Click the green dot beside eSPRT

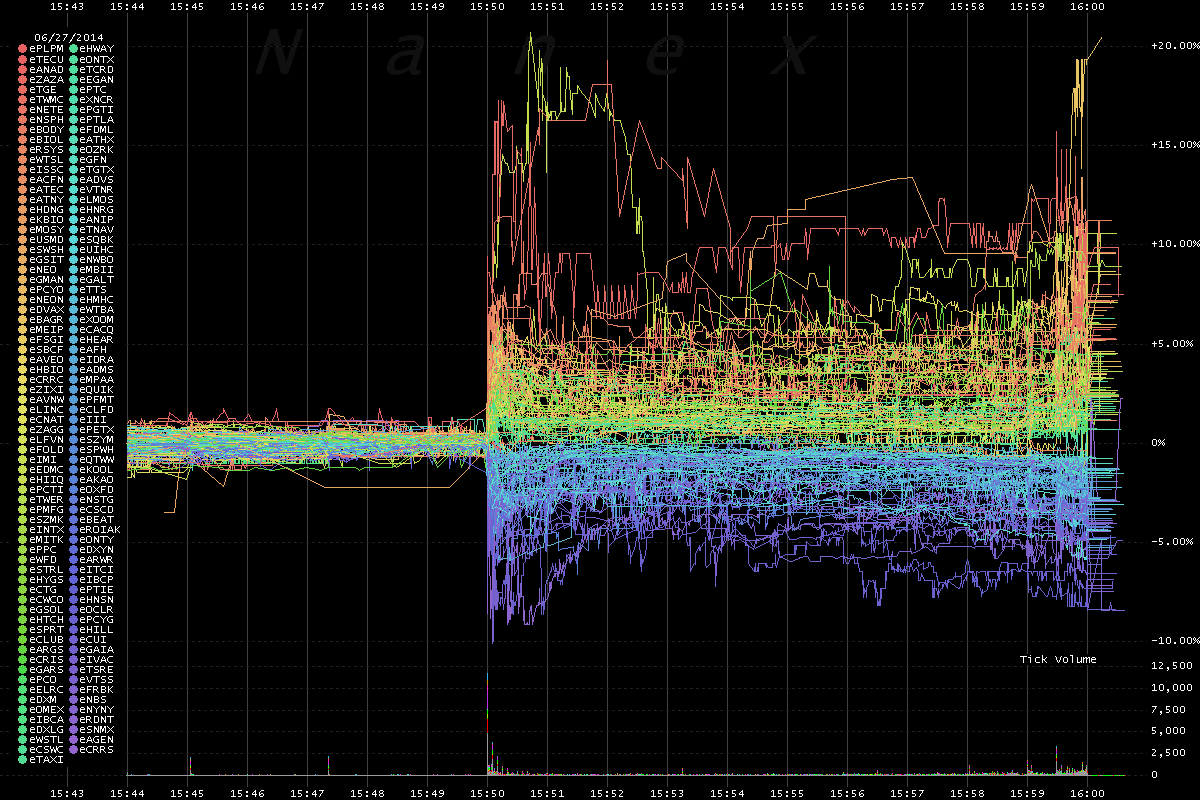[x=23, y=629]
